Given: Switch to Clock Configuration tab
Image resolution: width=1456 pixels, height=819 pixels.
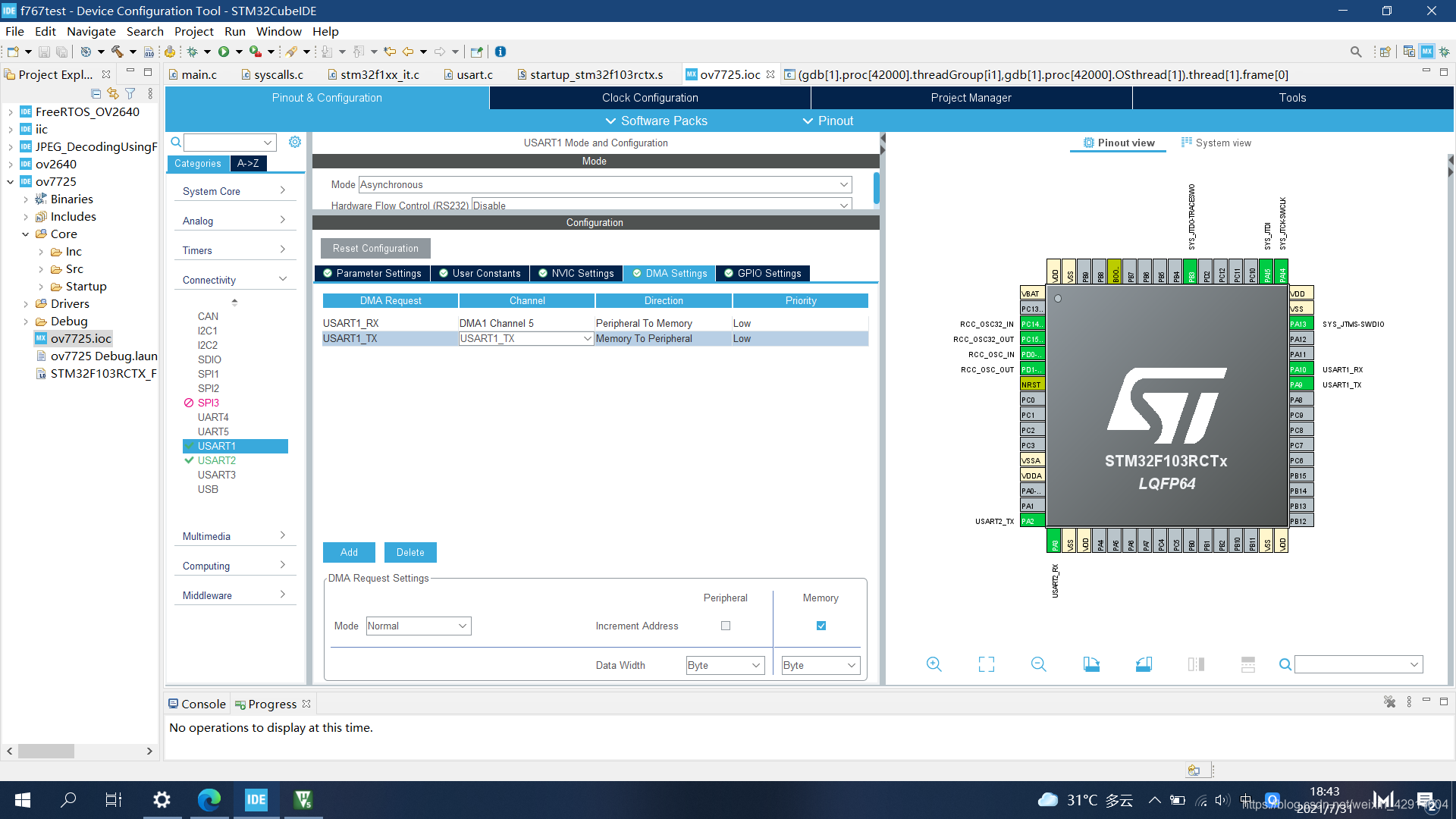Looking at the screenshot, I should 650,98.
